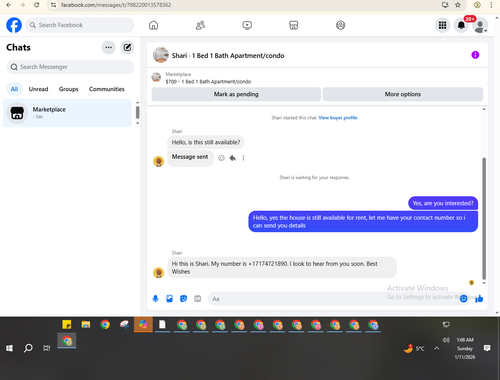Choose a sticker icon
Viewport: 500px width, 380px height.
click(183, 299)
